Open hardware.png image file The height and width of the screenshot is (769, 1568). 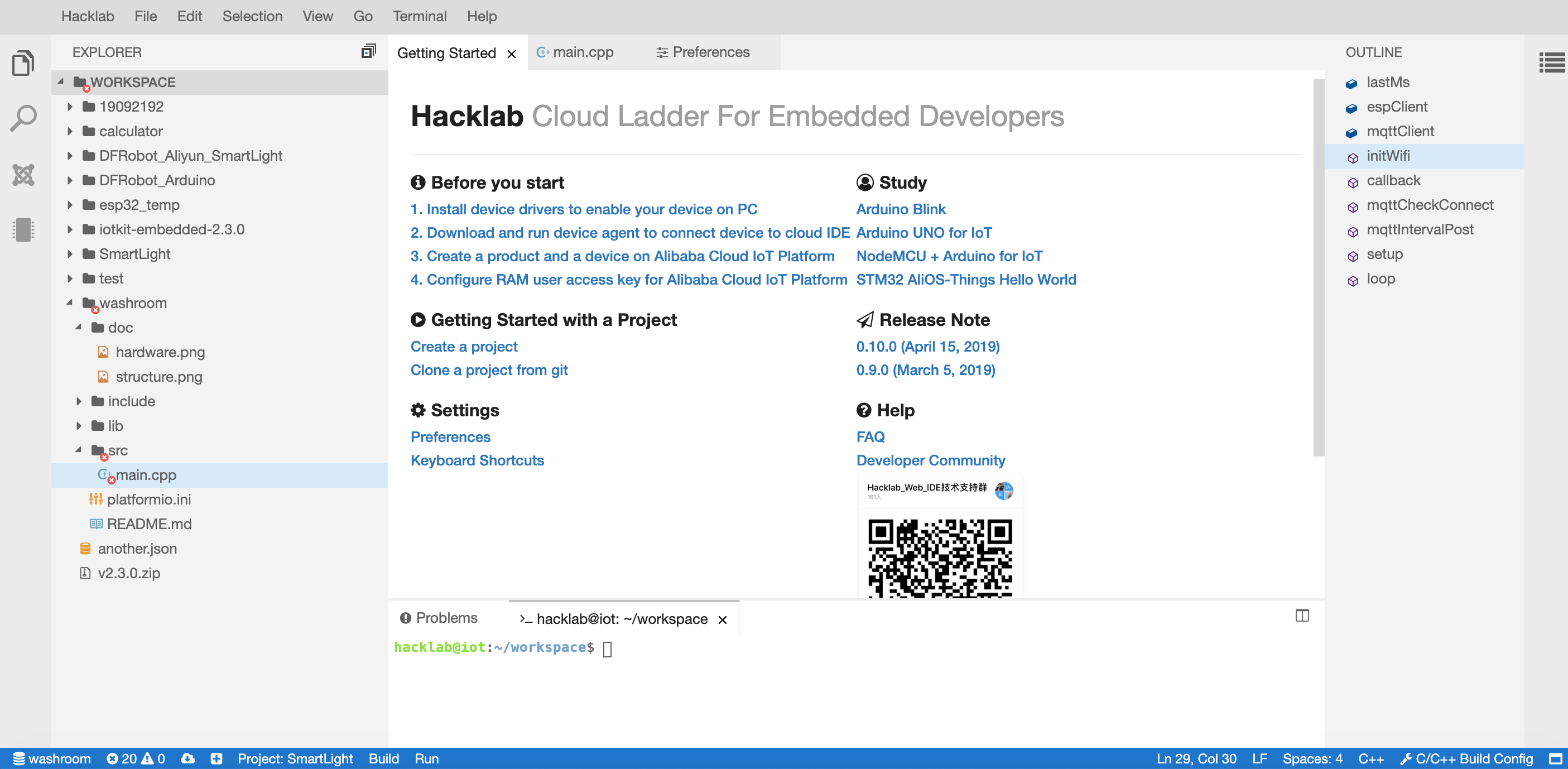(220, 353)
